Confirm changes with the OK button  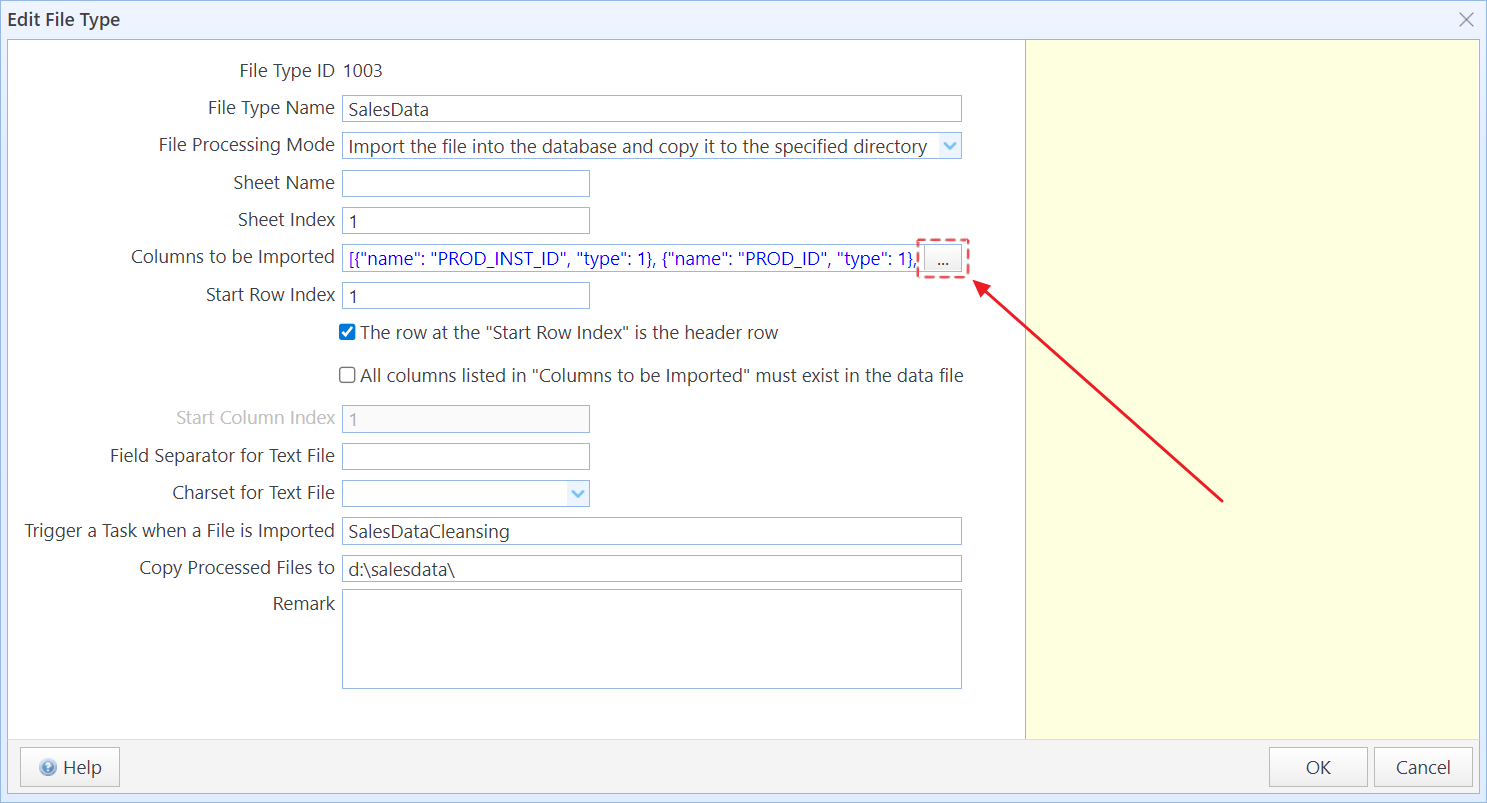tap(1317, 767)
